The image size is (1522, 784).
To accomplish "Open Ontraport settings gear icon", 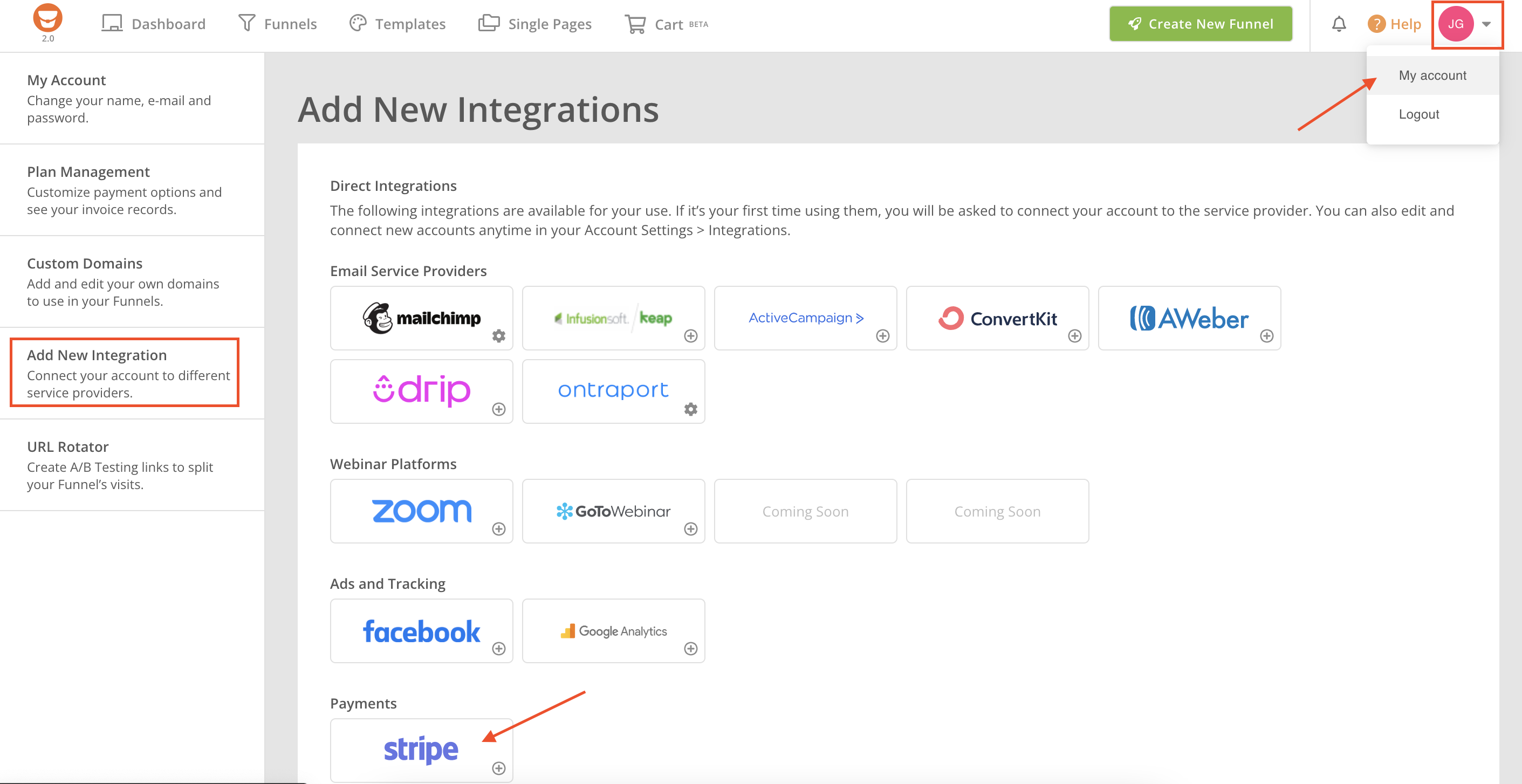I will [x=690, y=409].
